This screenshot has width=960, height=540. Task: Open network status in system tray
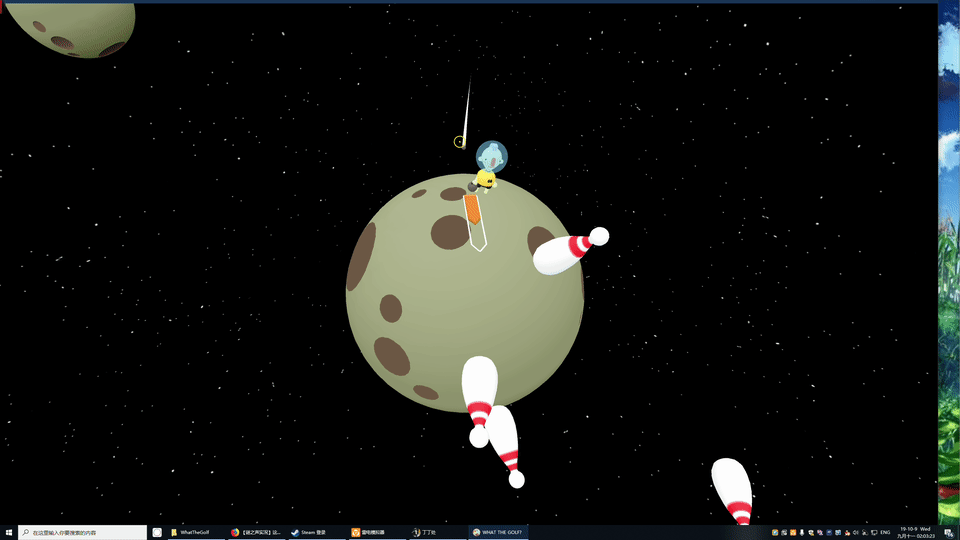coord(874,533)
